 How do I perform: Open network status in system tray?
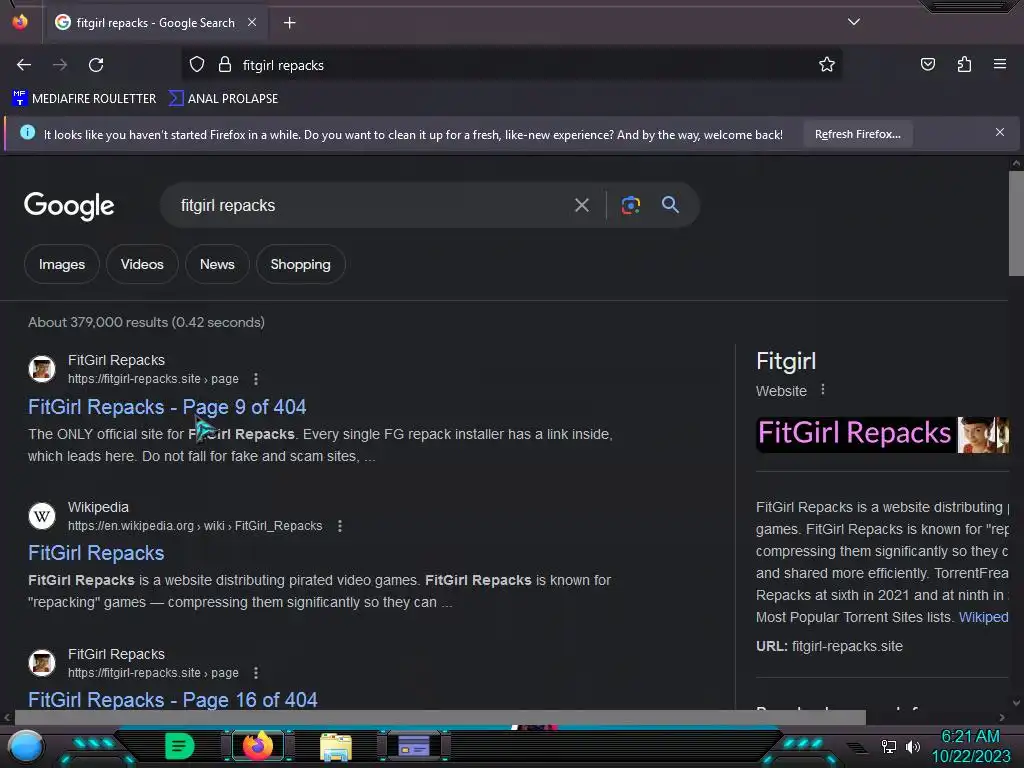tap(888, 746)
